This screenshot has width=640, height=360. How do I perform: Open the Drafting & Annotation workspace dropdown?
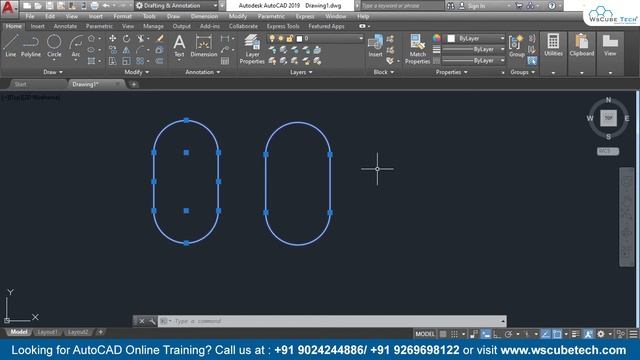coord(176,6)
